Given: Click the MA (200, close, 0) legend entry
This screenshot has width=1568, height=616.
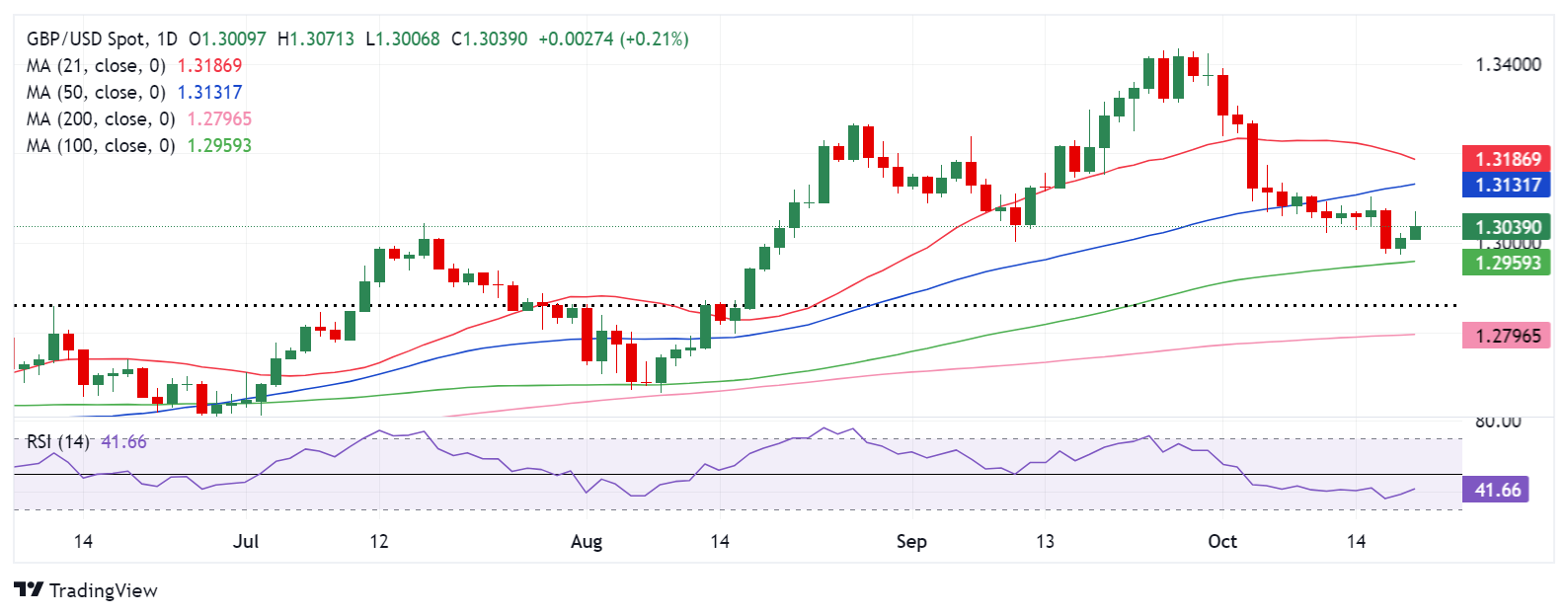Looking at the screenshot, I should coord(101,119).
